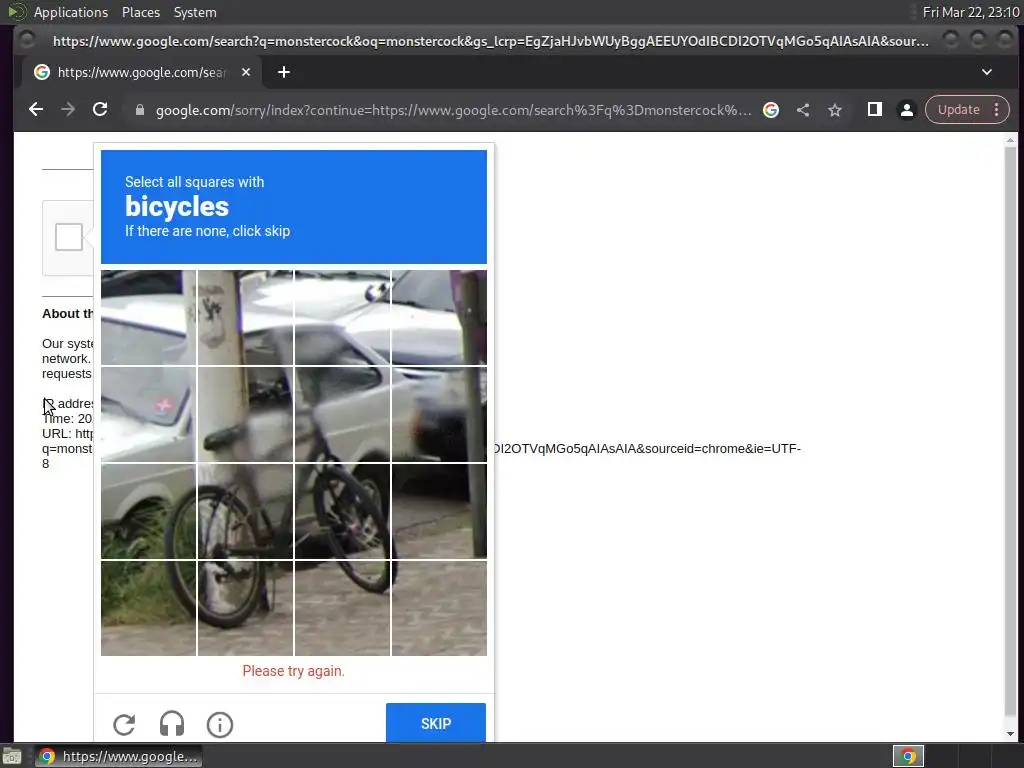
Task: Select the square with bicycle handlebars
Action: point(342,414)
